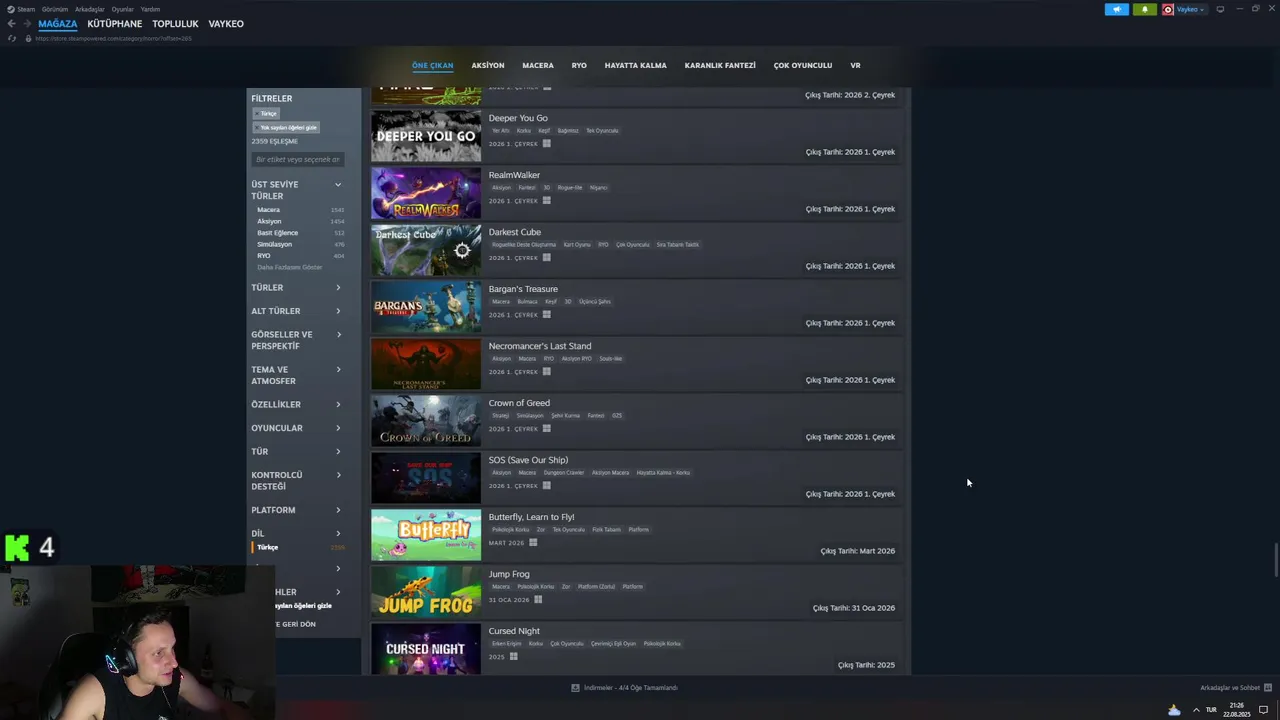Viewport: 1280px width, 720px height.
Task: Switch to the KARANLIK FANTEZİ tab
Action: click(x=720, y=65)
